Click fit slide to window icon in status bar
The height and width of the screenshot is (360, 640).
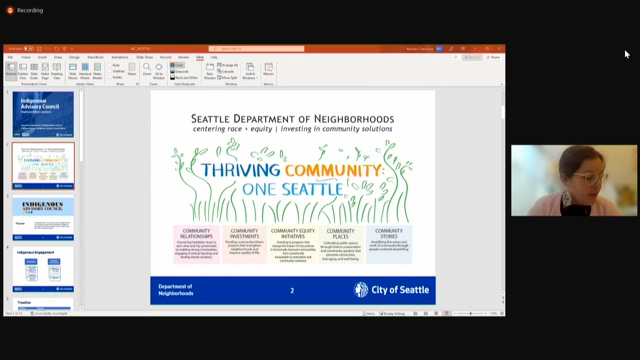[502, 313]
